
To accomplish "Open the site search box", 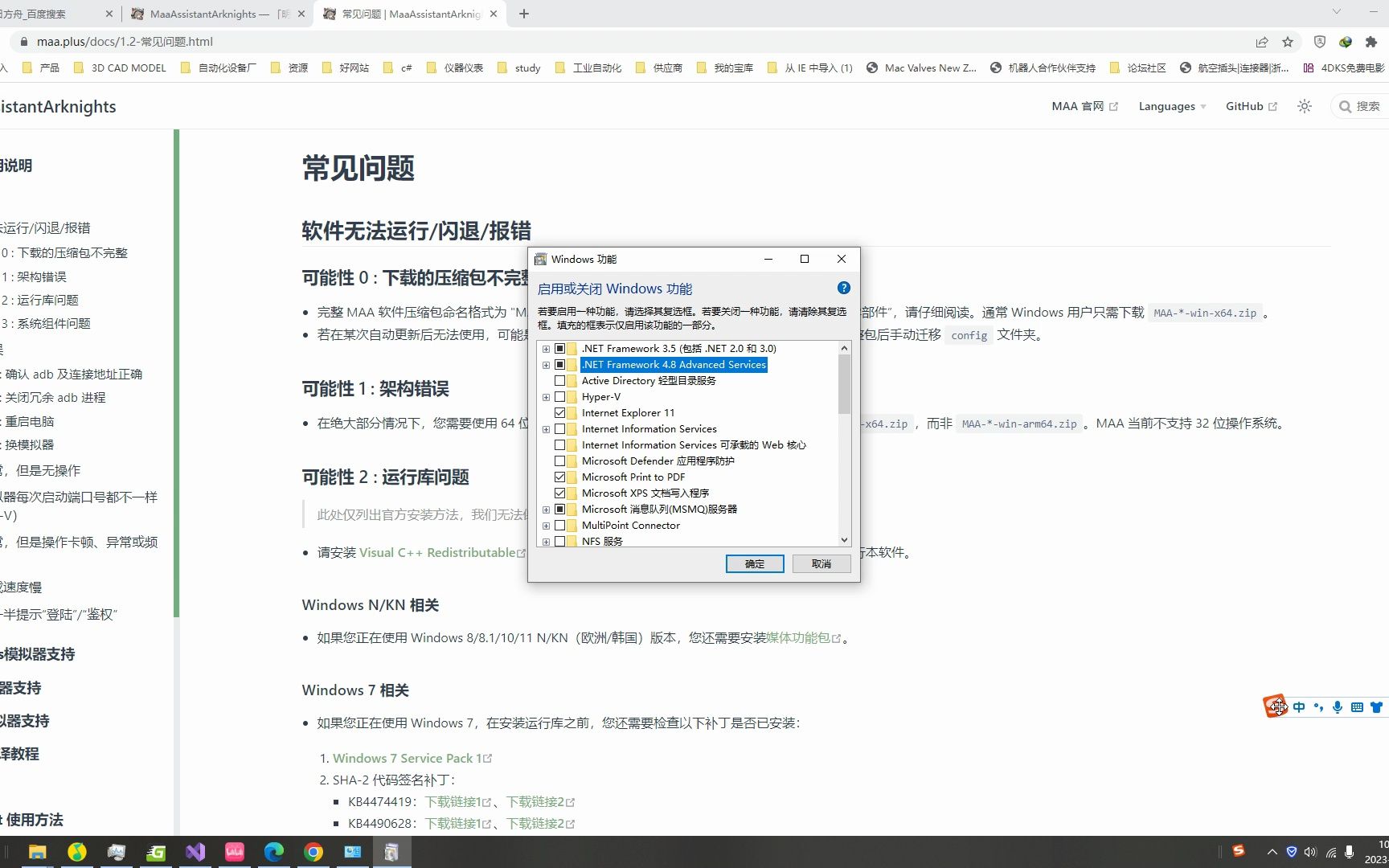I will point(1360,106).
